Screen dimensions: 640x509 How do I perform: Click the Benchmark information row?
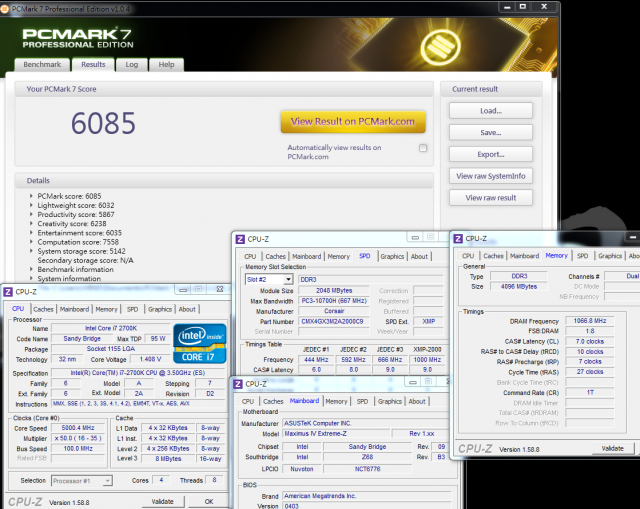(76, 269)
